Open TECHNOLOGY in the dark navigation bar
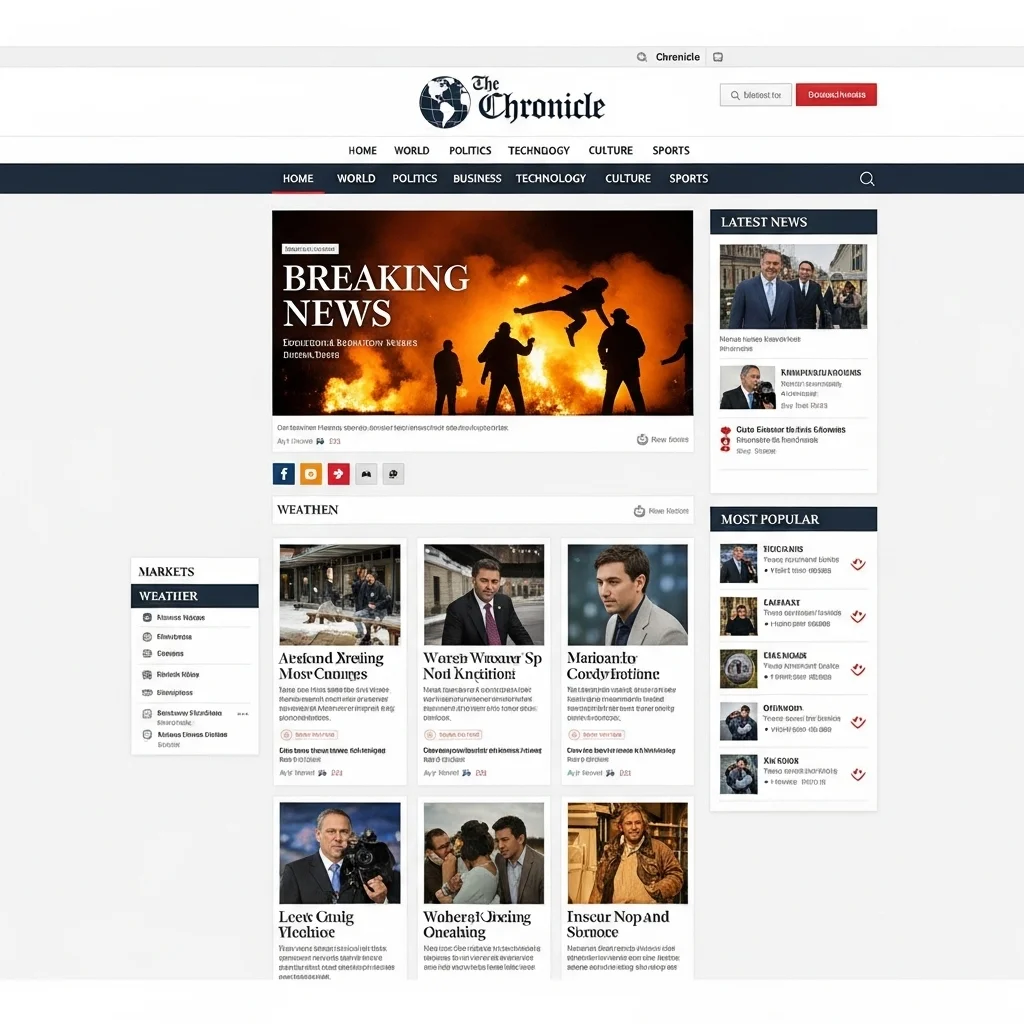Viewport: 1024px width, 1024px height. click(x=550, y=179)
